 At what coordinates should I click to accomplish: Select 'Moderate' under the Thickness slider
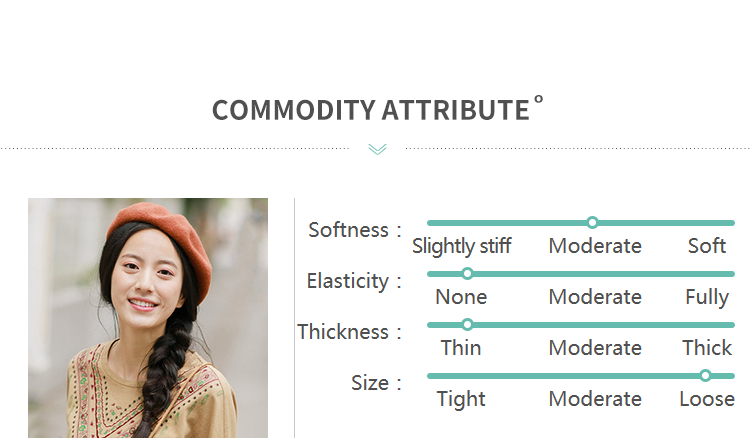point(595,348)
